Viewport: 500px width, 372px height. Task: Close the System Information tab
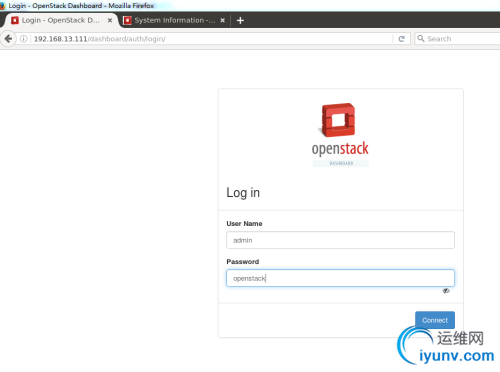pyautogui.click(x=223, y=20)
